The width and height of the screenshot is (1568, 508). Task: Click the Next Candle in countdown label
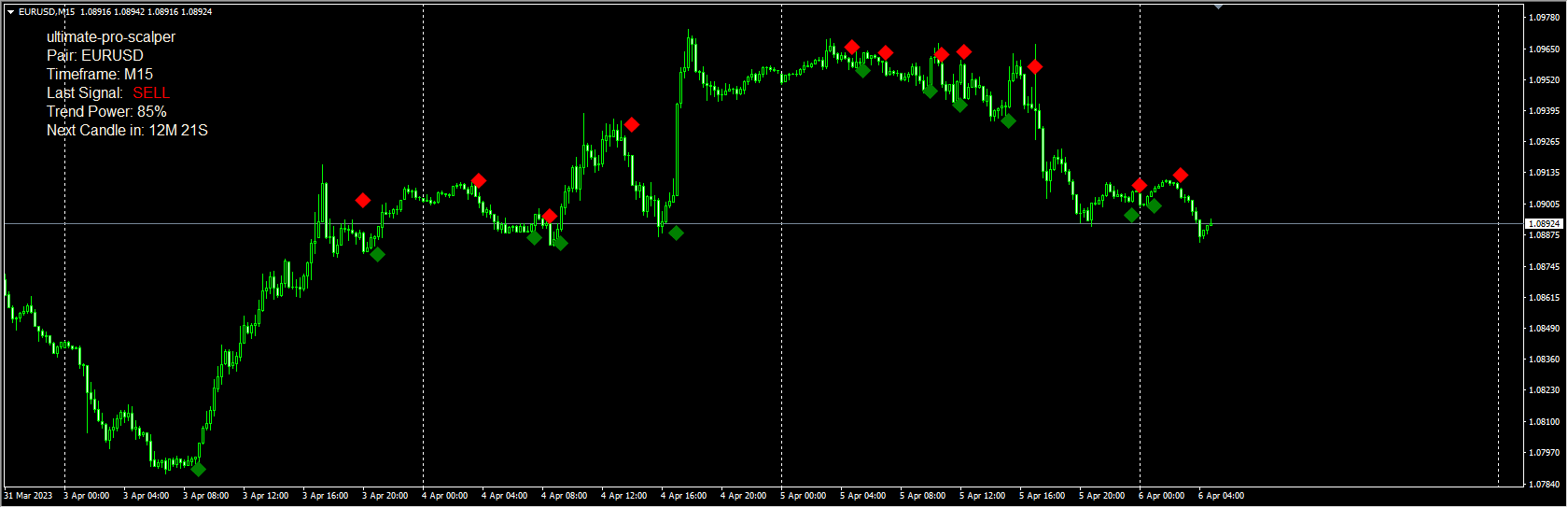click(x=127, y=131)
